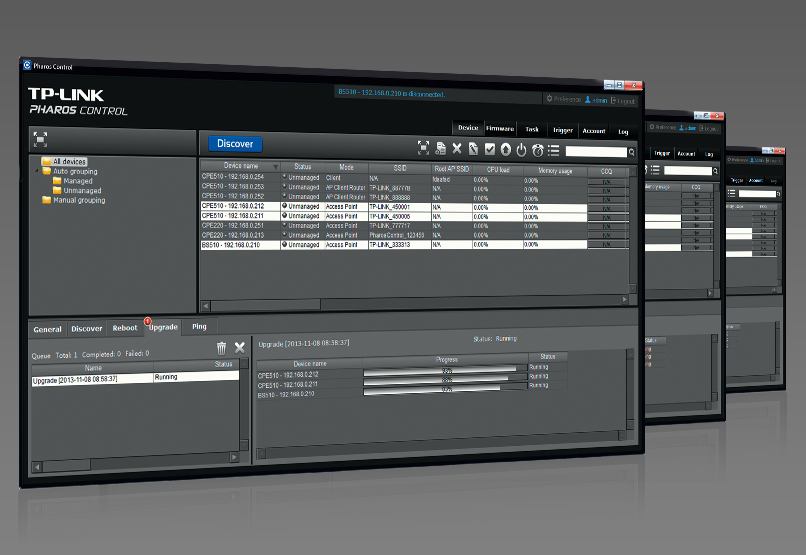Open the Account tab
Screen dimensions: 806x555
pyautogui.click(x=594, y=131)
